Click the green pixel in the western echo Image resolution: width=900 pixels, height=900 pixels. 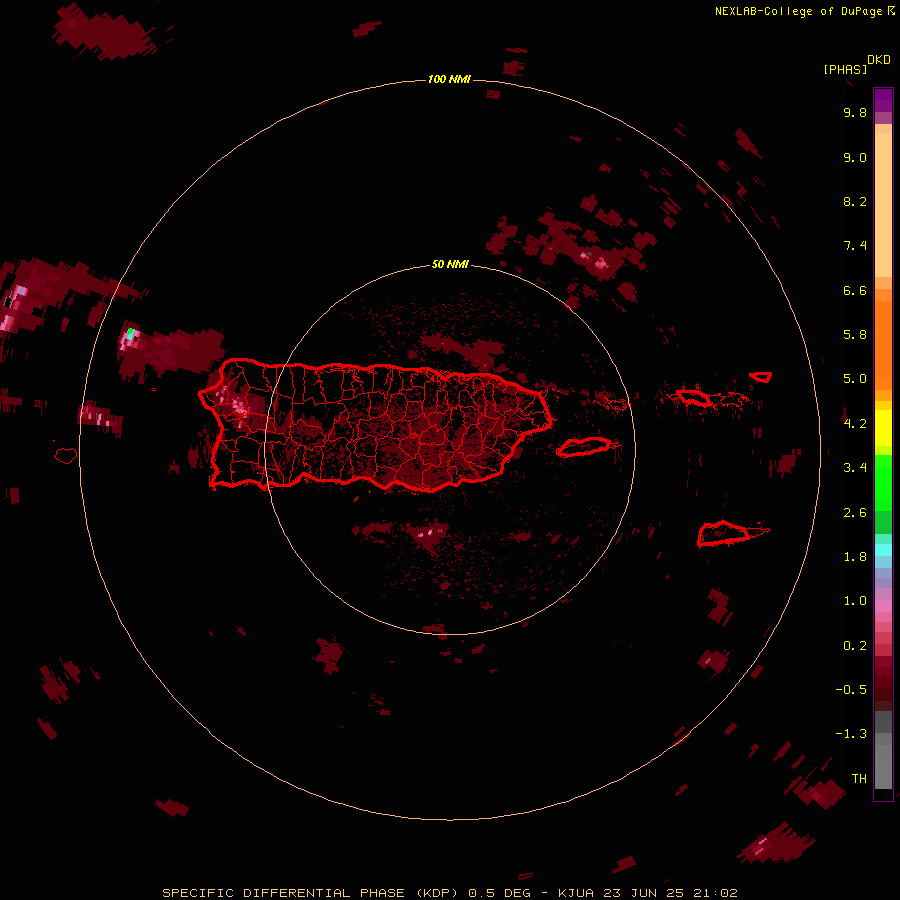(x=131, y=332)
